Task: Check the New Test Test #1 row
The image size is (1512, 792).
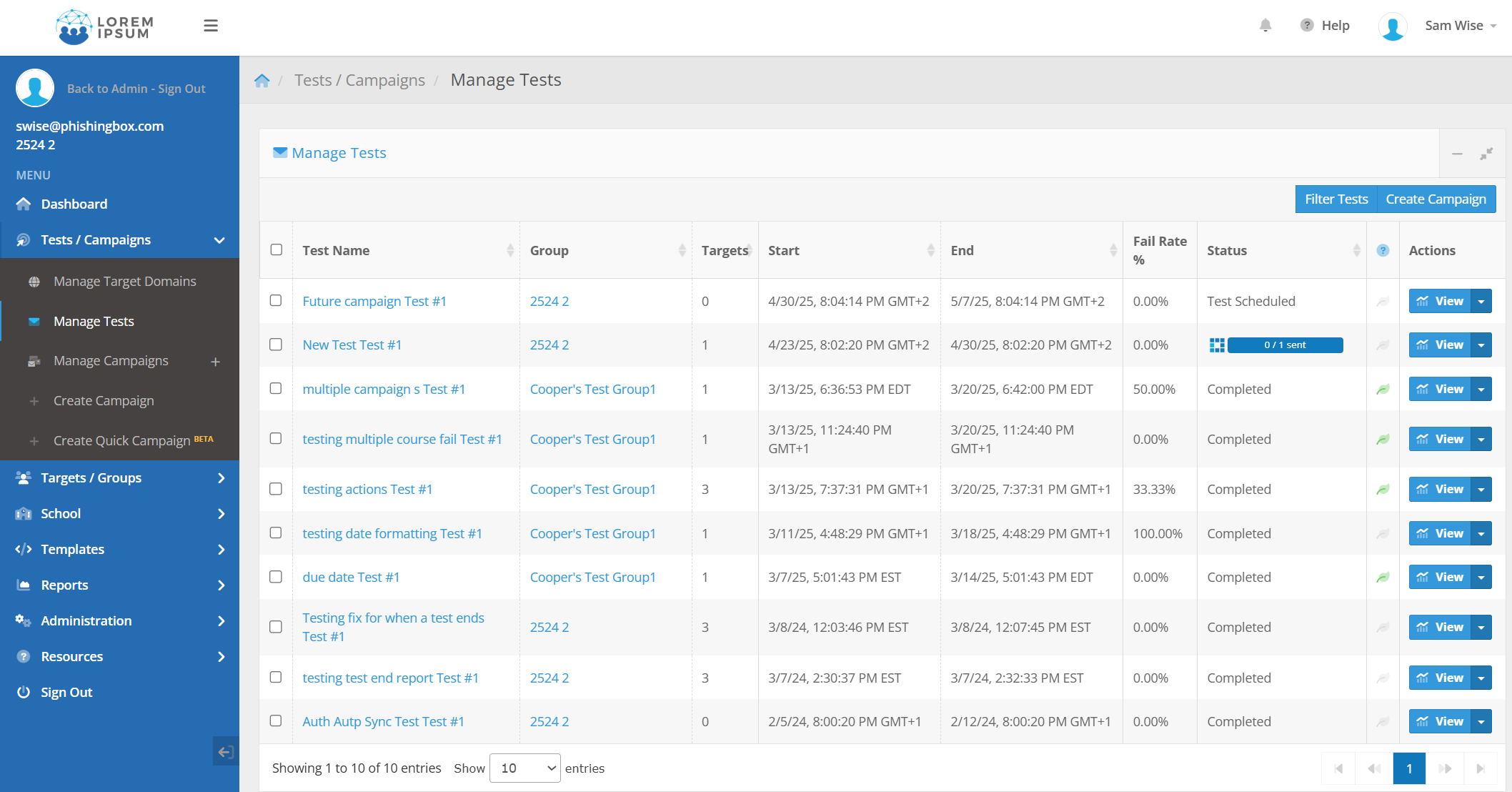Action: click(x=276, y=345)
